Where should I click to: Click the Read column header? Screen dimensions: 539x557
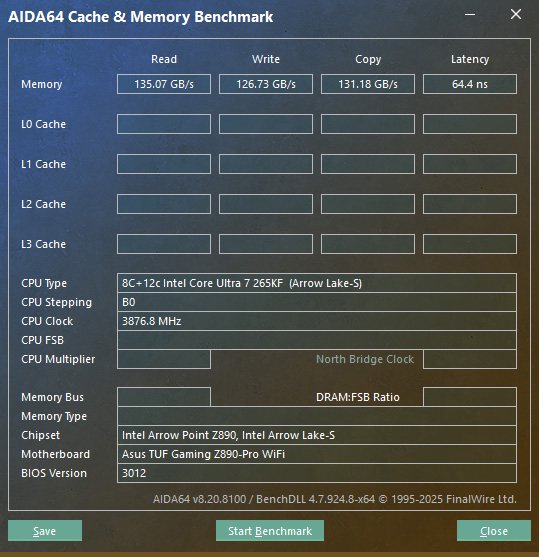click(x=164, y=59)
